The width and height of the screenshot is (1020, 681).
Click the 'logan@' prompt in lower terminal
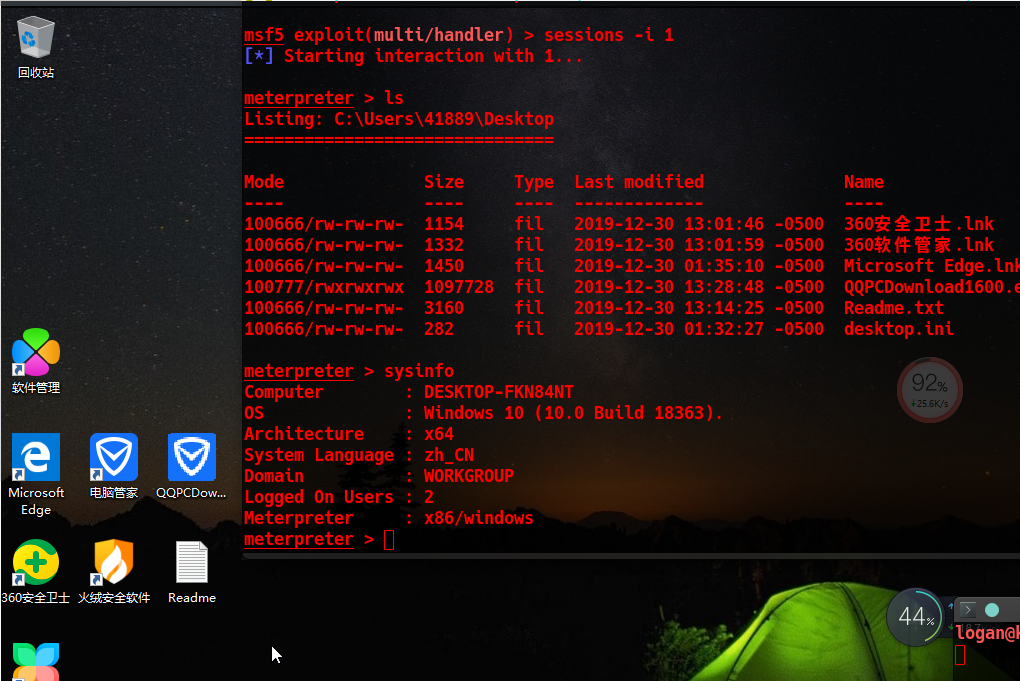point(987,633)
